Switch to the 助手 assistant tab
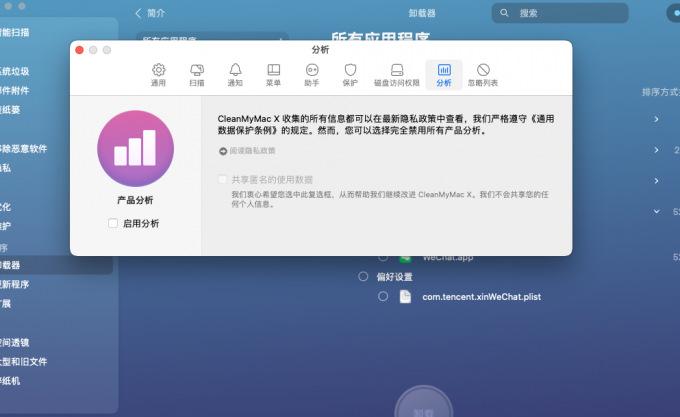Image resolution: width=680 pixels, height=417 pixels. pos(312,75)
